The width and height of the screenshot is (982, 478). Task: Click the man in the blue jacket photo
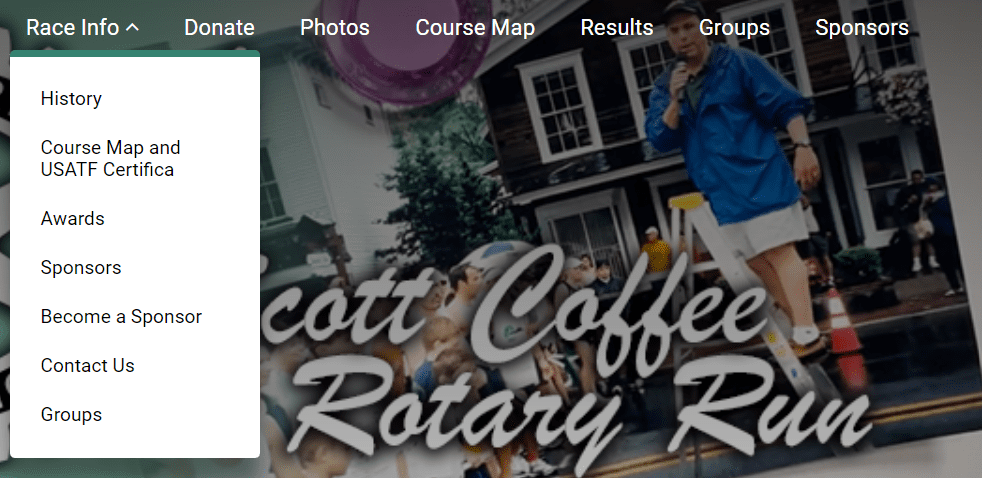[x=733, y=157]
